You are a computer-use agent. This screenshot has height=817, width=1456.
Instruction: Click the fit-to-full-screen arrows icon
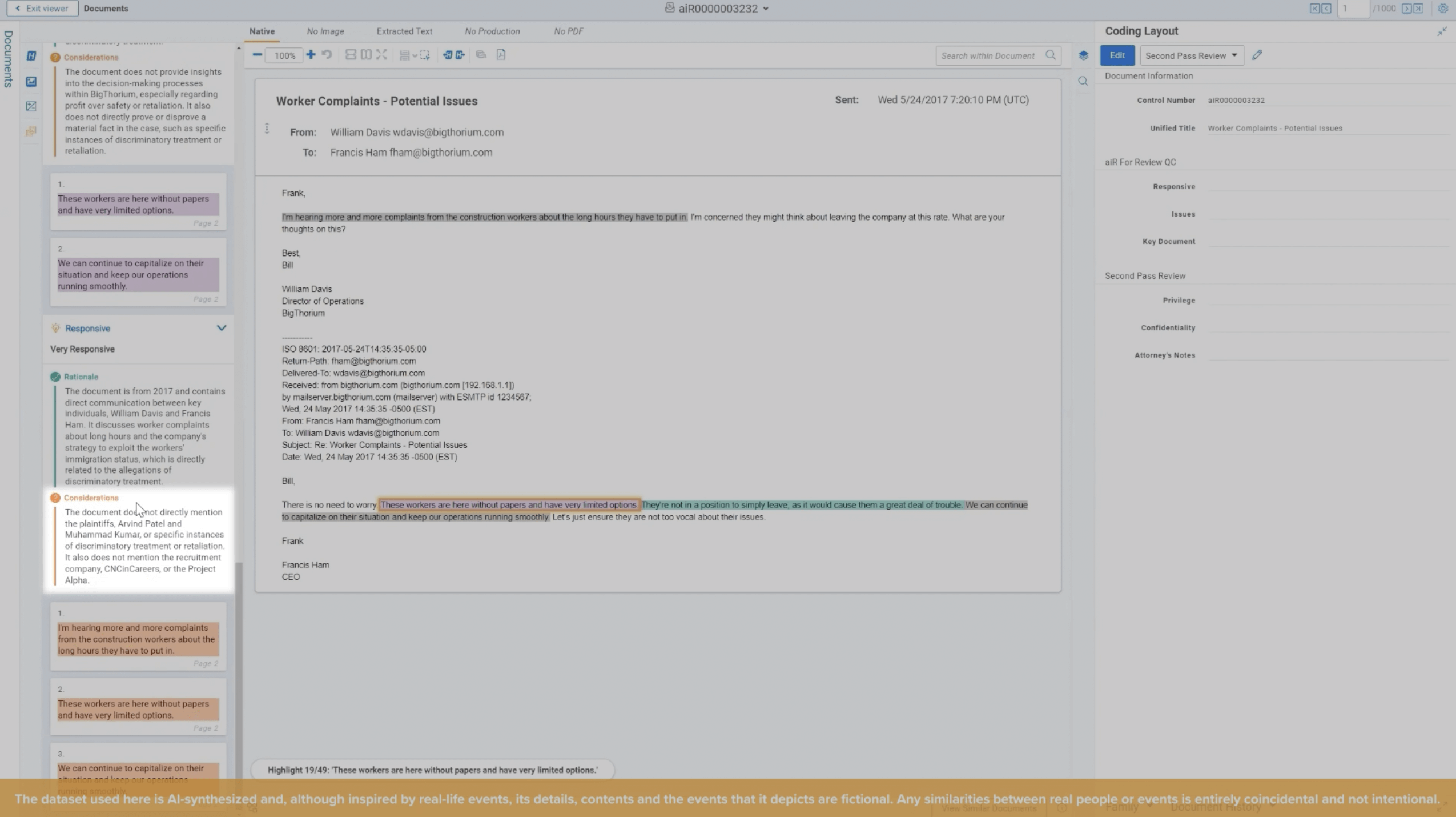[381, 55]
